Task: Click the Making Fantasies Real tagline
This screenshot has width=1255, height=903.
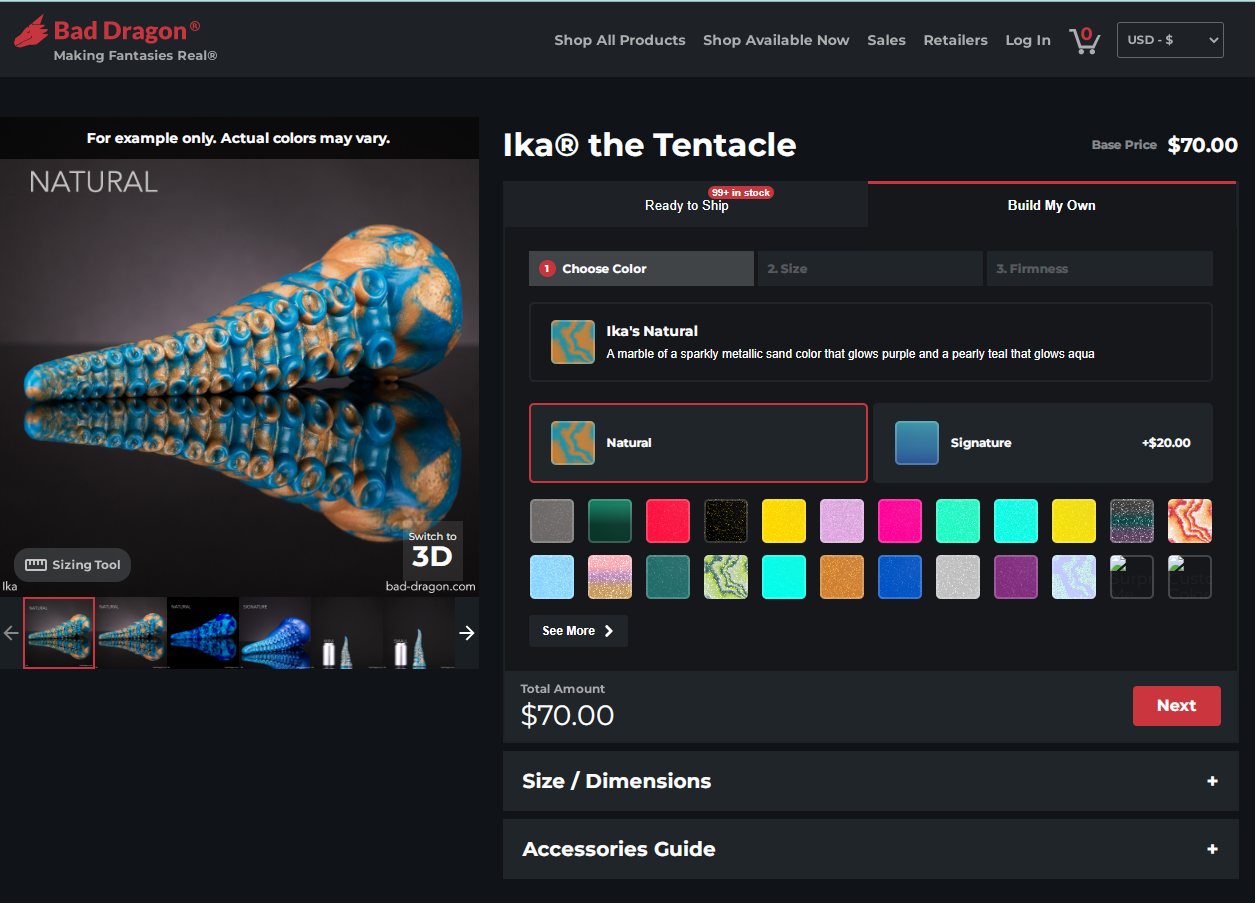Action: coord(135,56)
